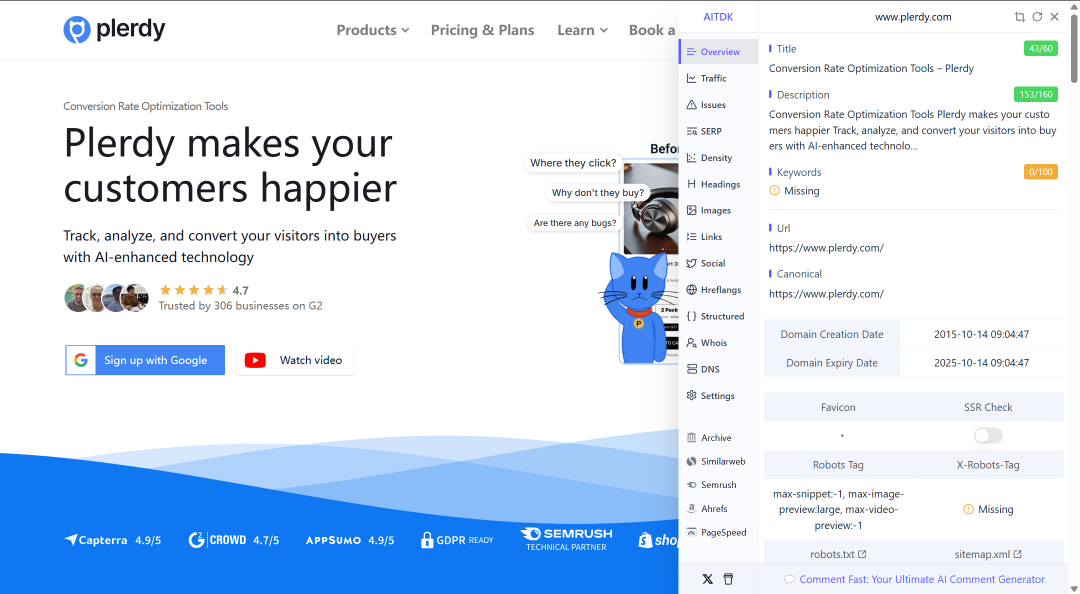Click the Capterra 4.9/5 badge
The height and width of the screenshot is (594, 1080).
[113, 540]
